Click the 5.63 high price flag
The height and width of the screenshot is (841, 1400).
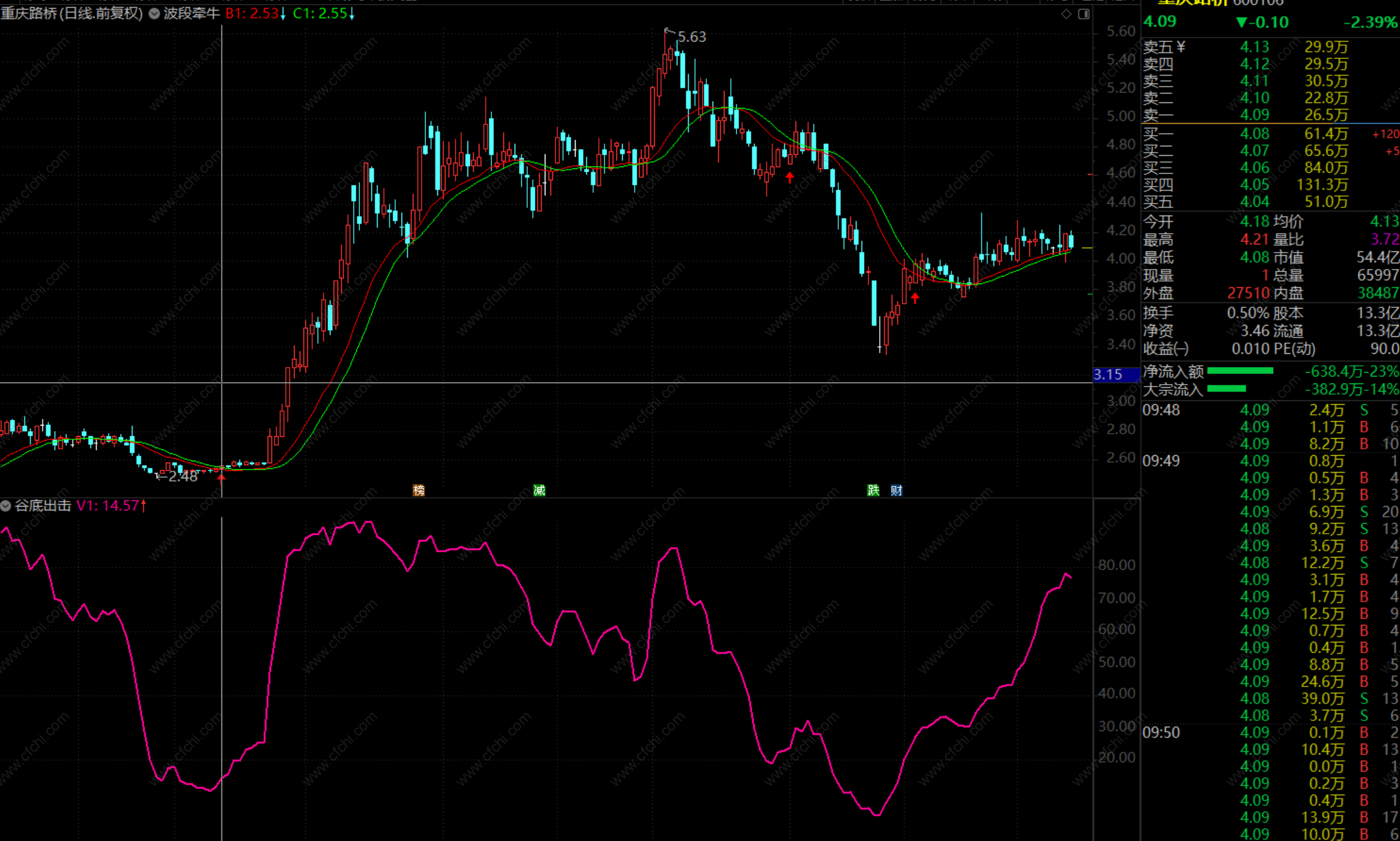coord(691,37)
